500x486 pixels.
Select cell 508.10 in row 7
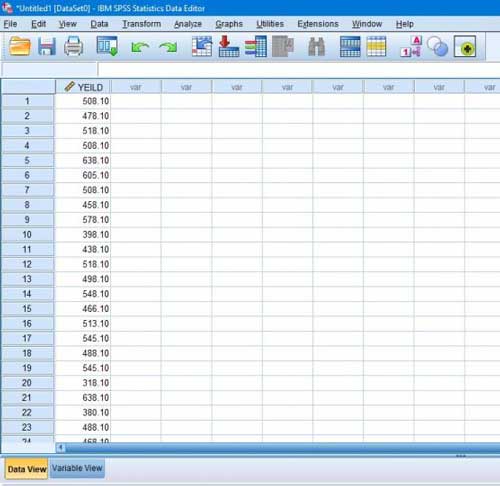[x=83, y=190]
